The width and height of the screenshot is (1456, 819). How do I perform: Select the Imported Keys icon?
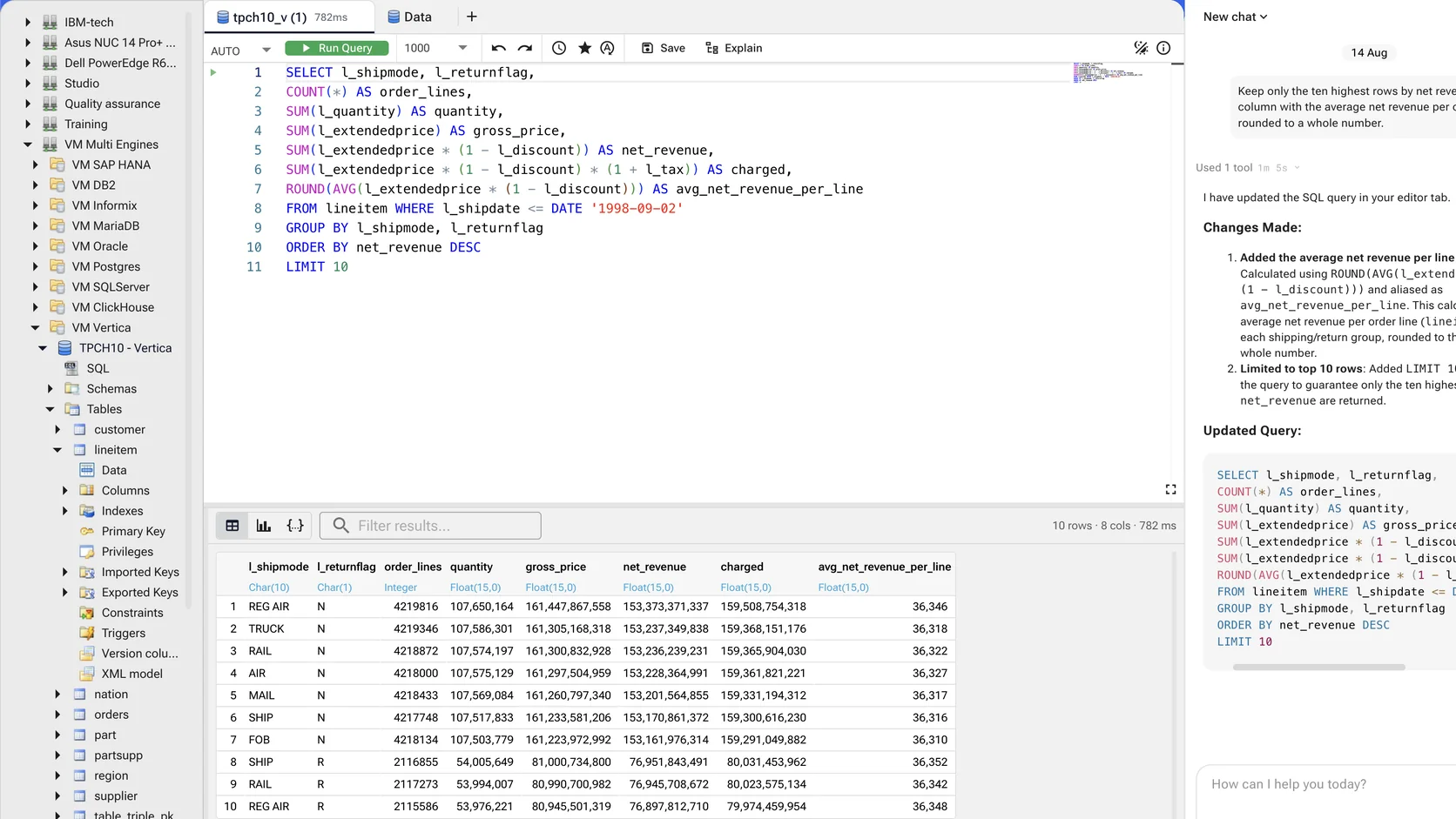(87, 572)
